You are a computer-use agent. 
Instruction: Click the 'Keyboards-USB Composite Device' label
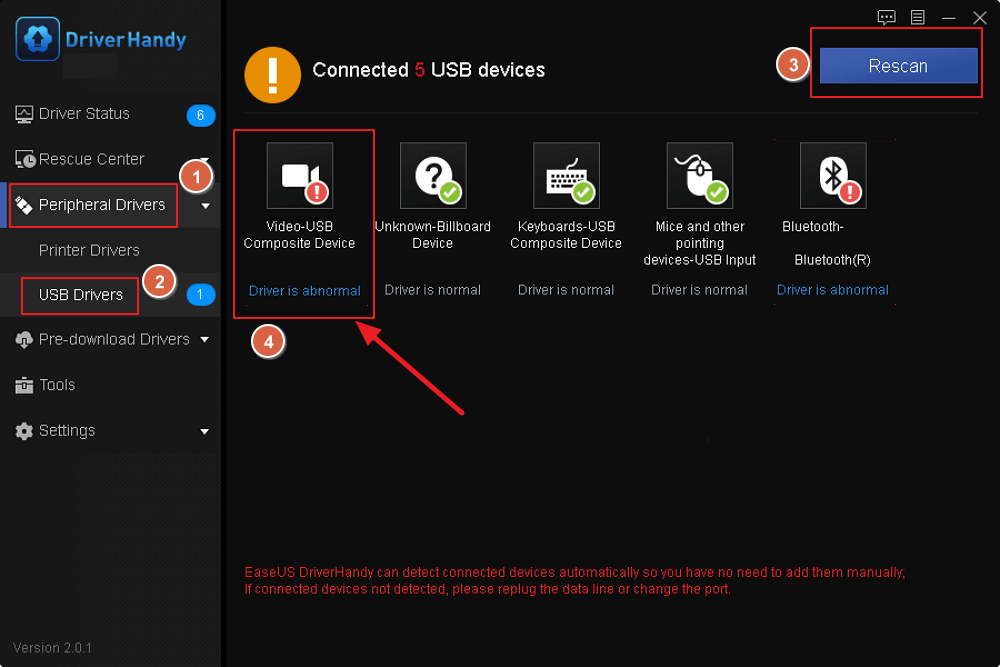coord(566,235)
